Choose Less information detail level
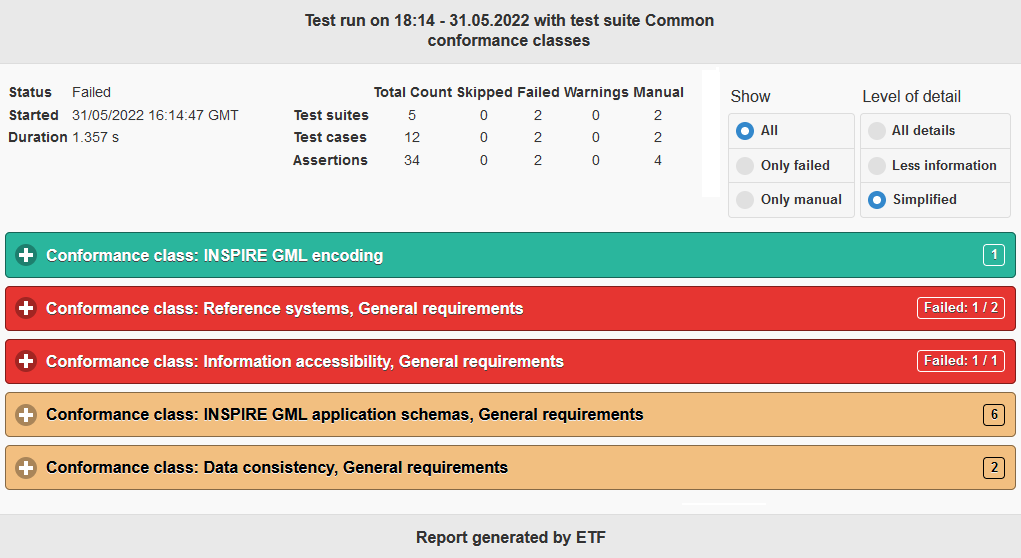This screenshot has height=558, width=1021. coord(935,165)
